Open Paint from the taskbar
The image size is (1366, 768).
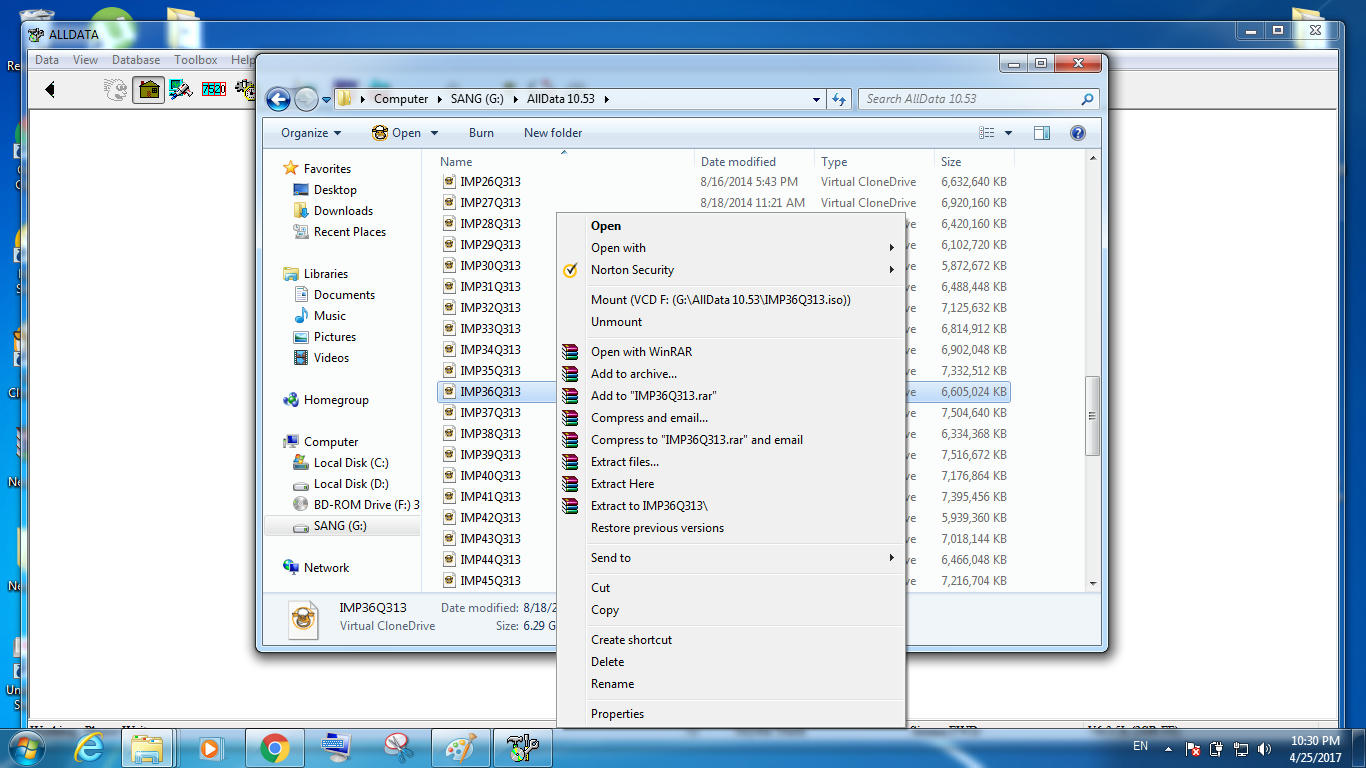point(460,747)
